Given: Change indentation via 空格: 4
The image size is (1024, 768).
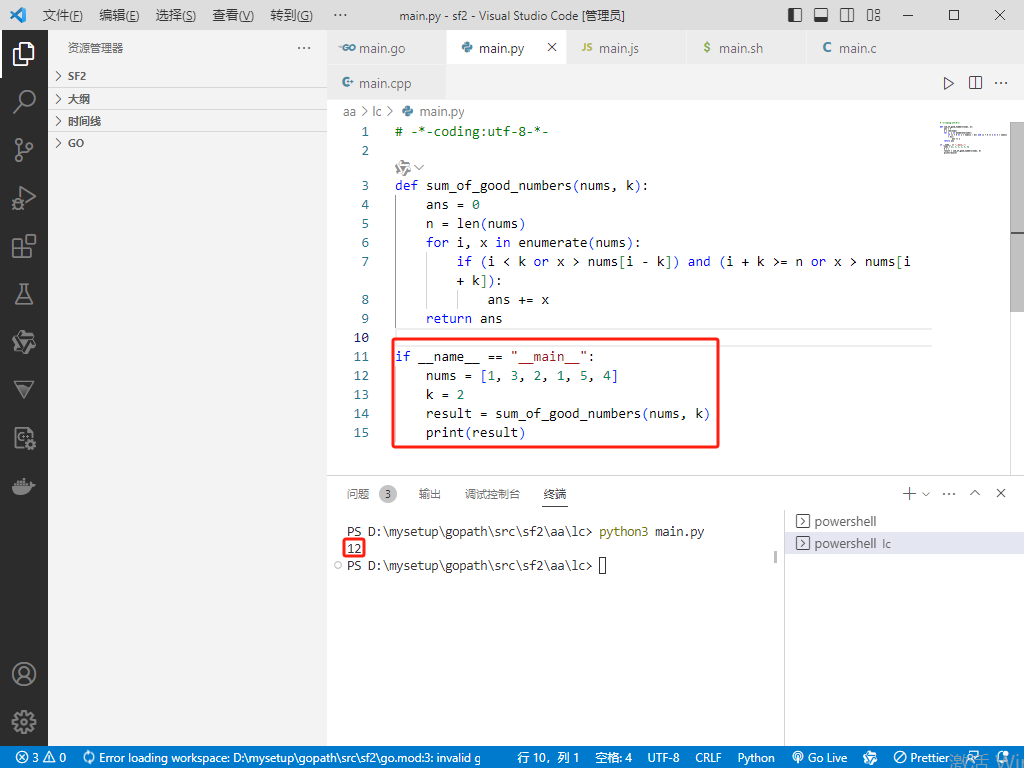Looking at the screenshot, I should coord(614,758).
